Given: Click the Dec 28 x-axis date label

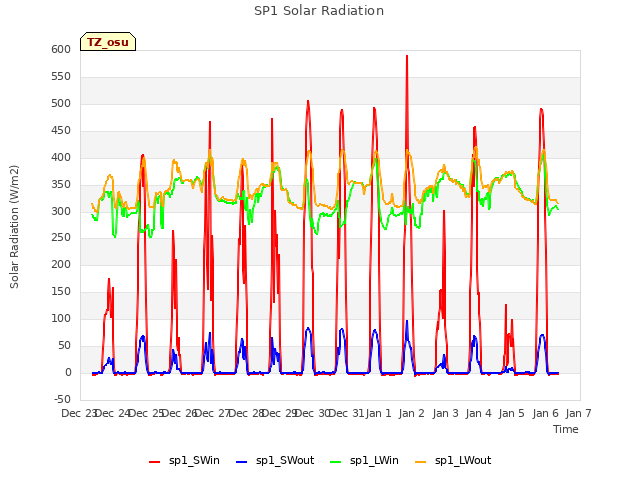Looking at the screenshot, I should click(x=246, y=413).
